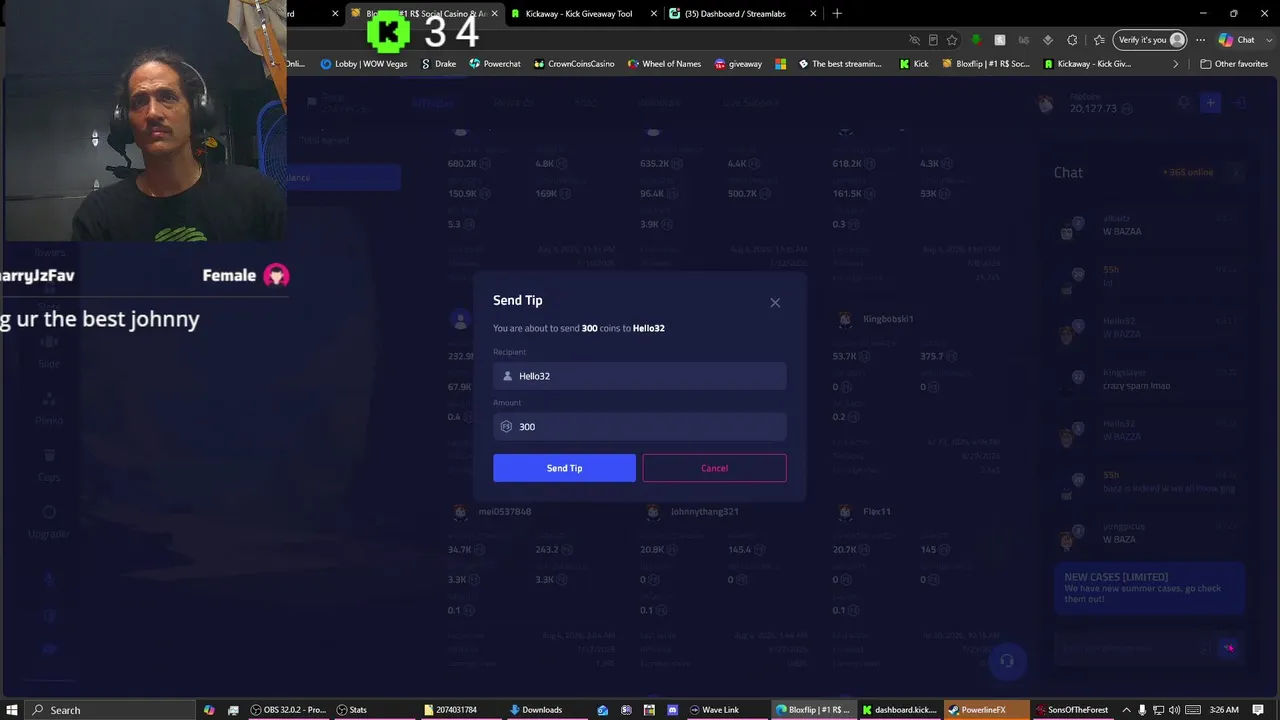The width and height of the screenshot is (1280, 720).
Task: Open Copilot from the taskbar
Action: click(209, 710)
